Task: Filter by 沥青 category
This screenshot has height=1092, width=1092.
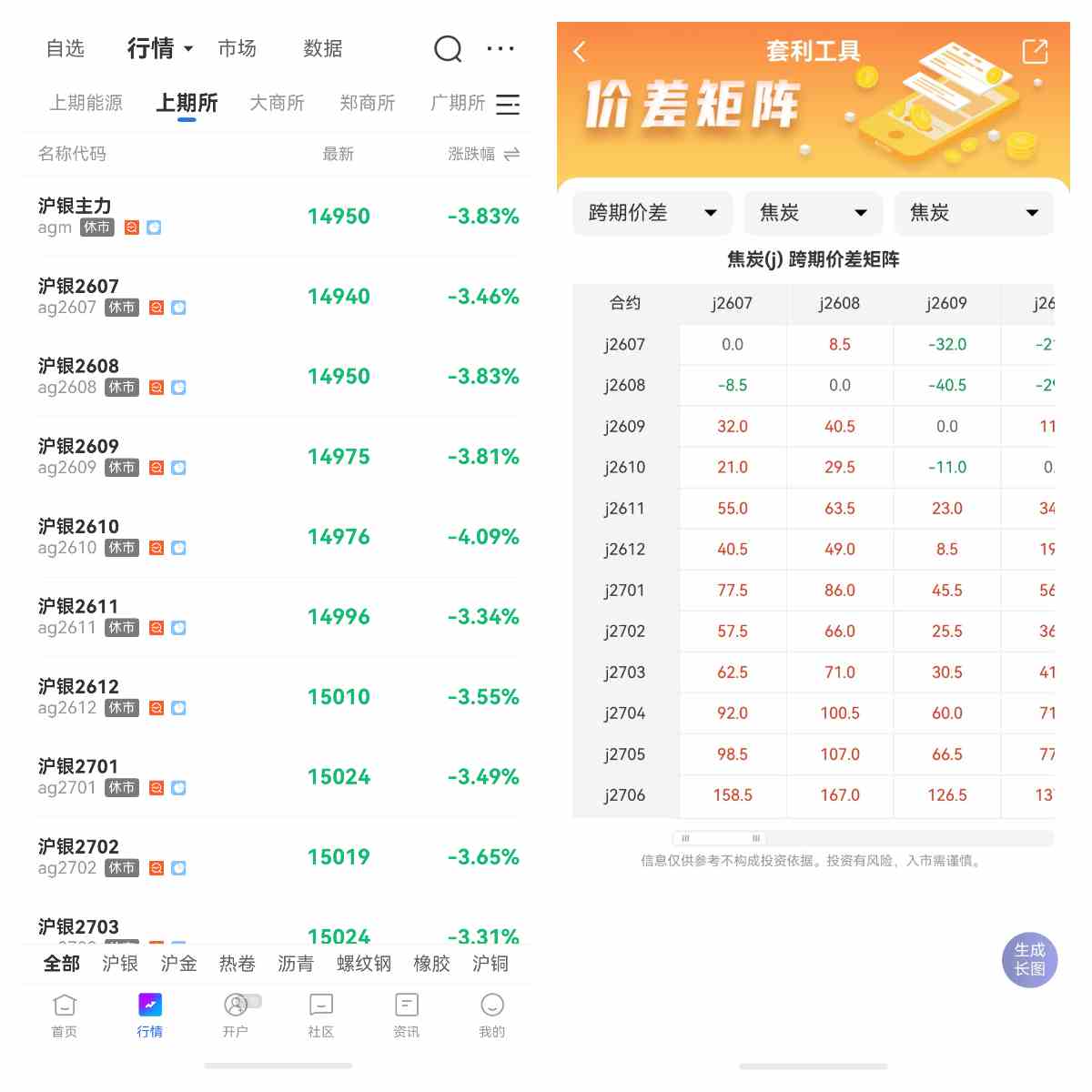Action: 296,964
